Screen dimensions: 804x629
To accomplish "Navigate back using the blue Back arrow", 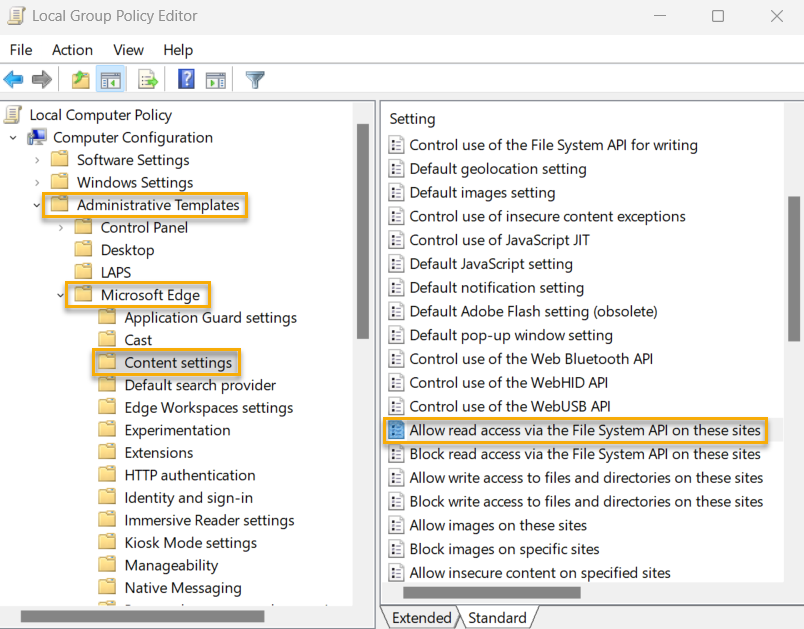I will click(x=14, y=79).
